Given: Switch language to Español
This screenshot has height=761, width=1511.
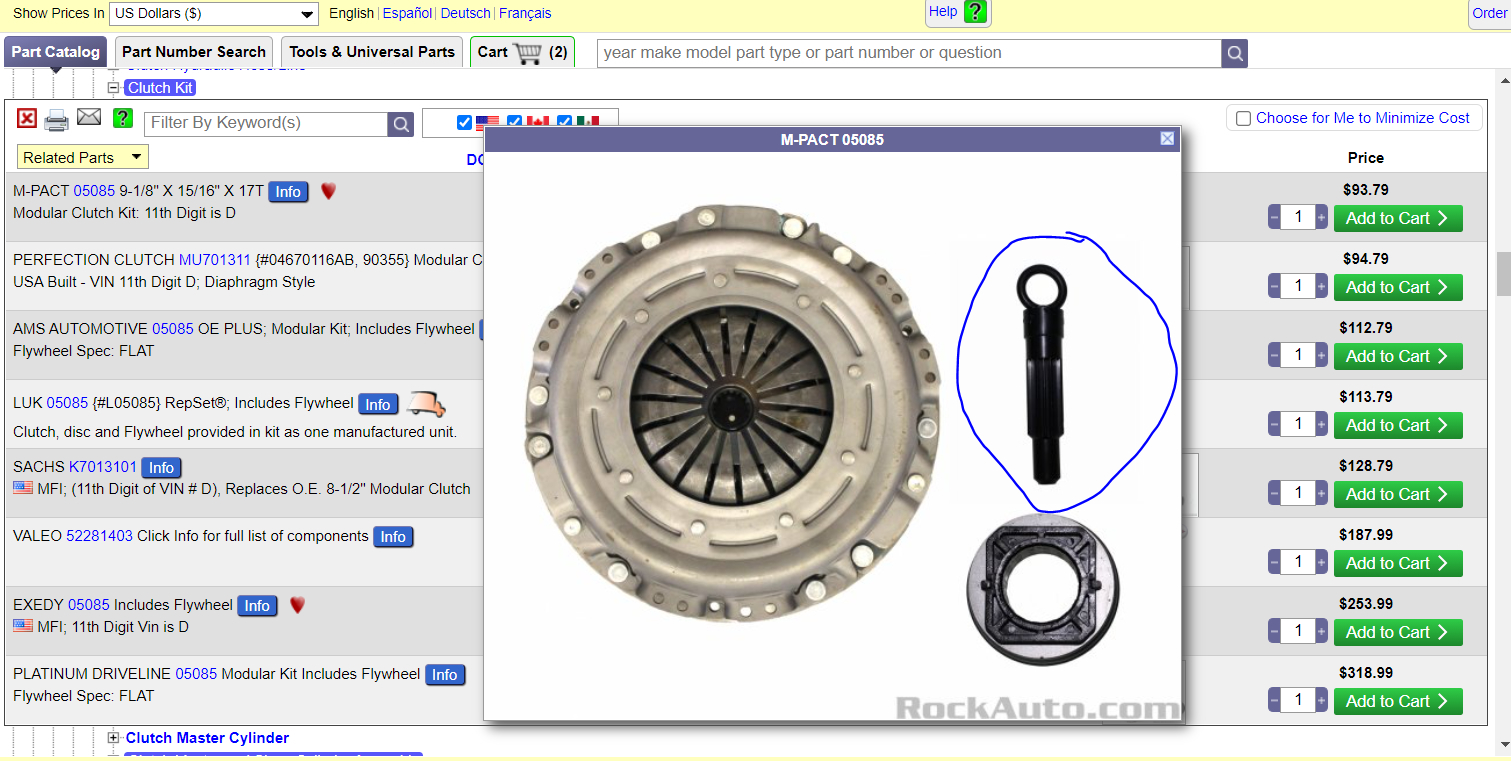Looking at the screenshot, I should (407, 14).
